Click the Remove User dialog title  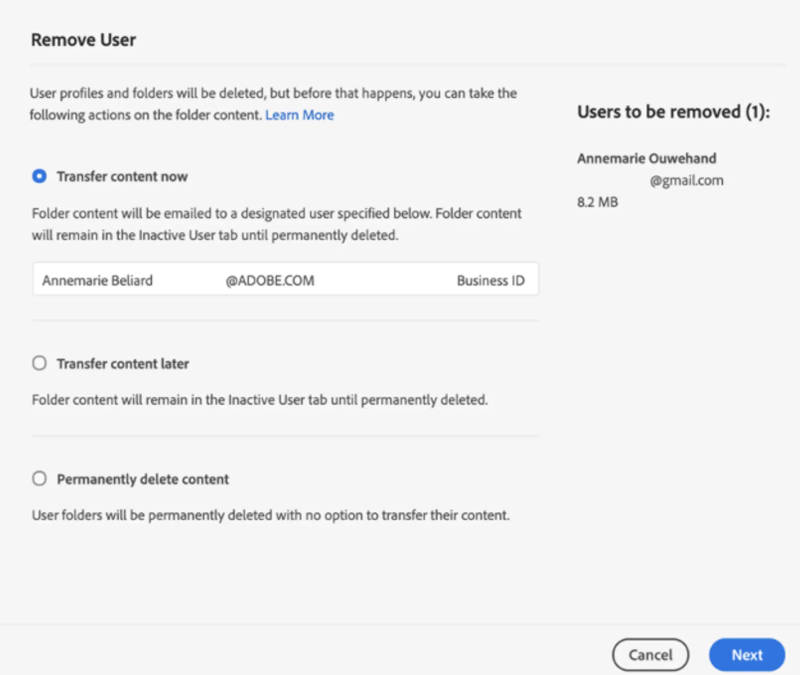83,40
